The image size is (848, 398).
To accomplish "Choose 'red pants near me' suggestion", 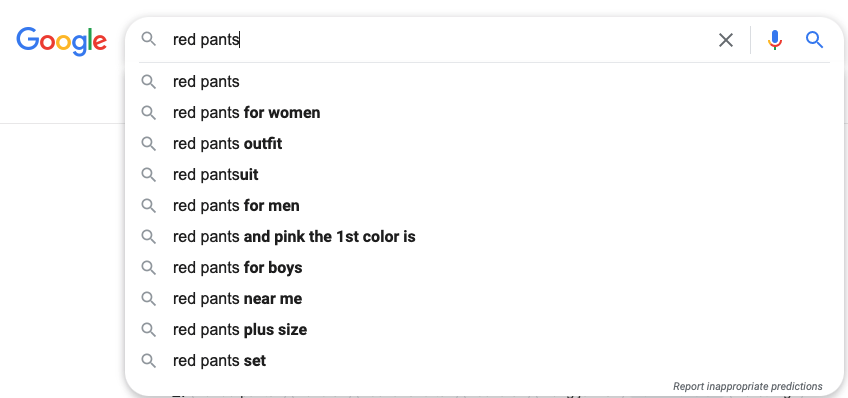I will click(485, 298).
